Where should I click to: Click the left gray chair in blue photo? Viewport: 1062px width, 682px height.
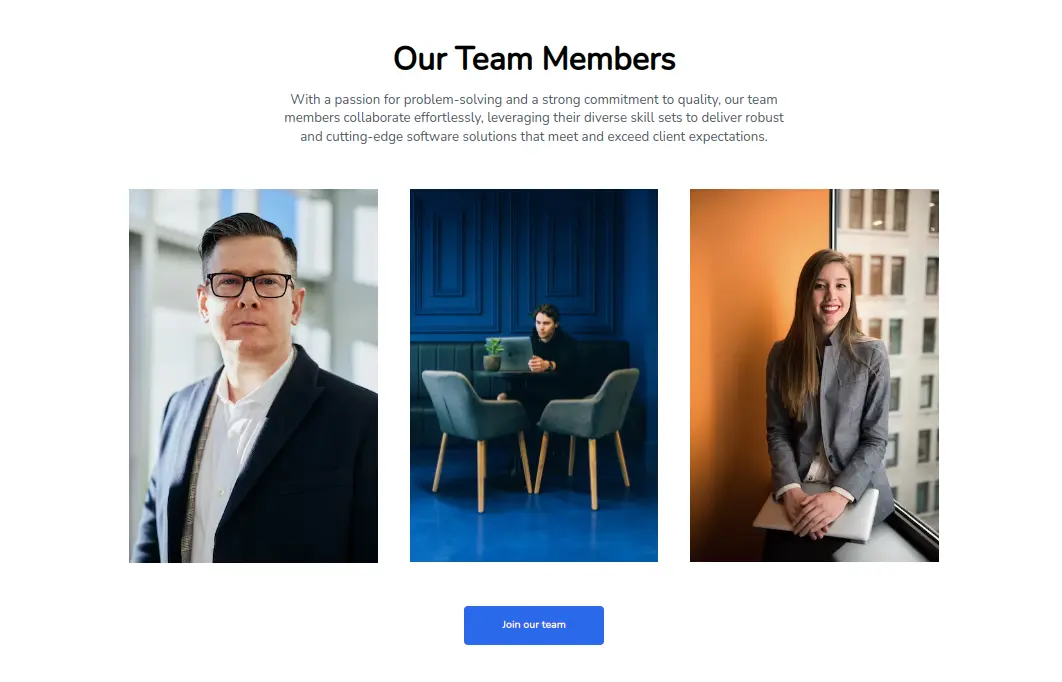(x=474, y=433)
